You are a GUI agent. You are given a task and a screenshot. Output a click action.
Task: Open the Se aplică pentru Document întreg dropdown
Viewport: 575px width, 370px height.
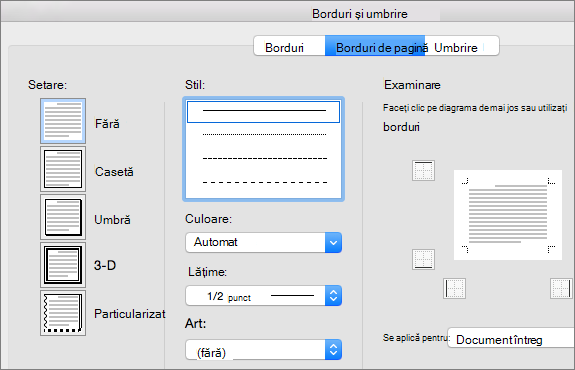(x=511, y=338)
